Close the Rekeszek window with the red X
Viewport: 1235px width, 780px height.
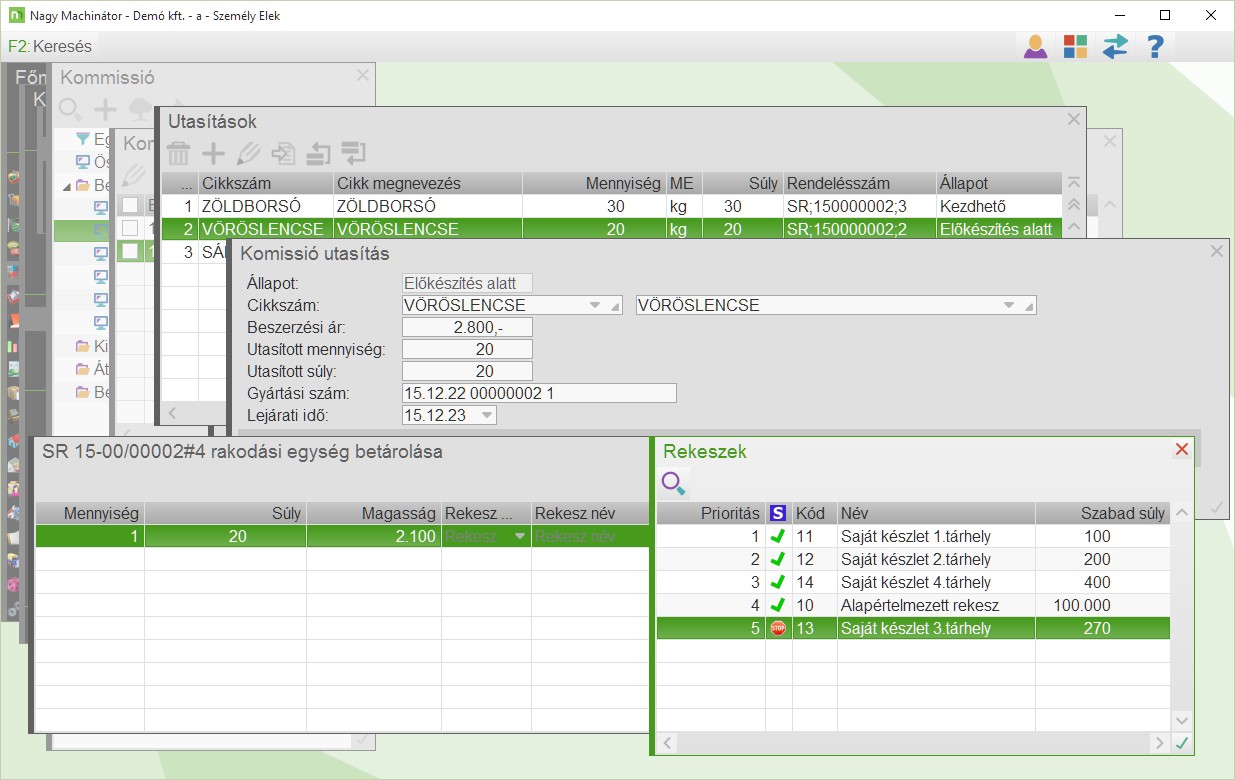tap(1182, 450)
